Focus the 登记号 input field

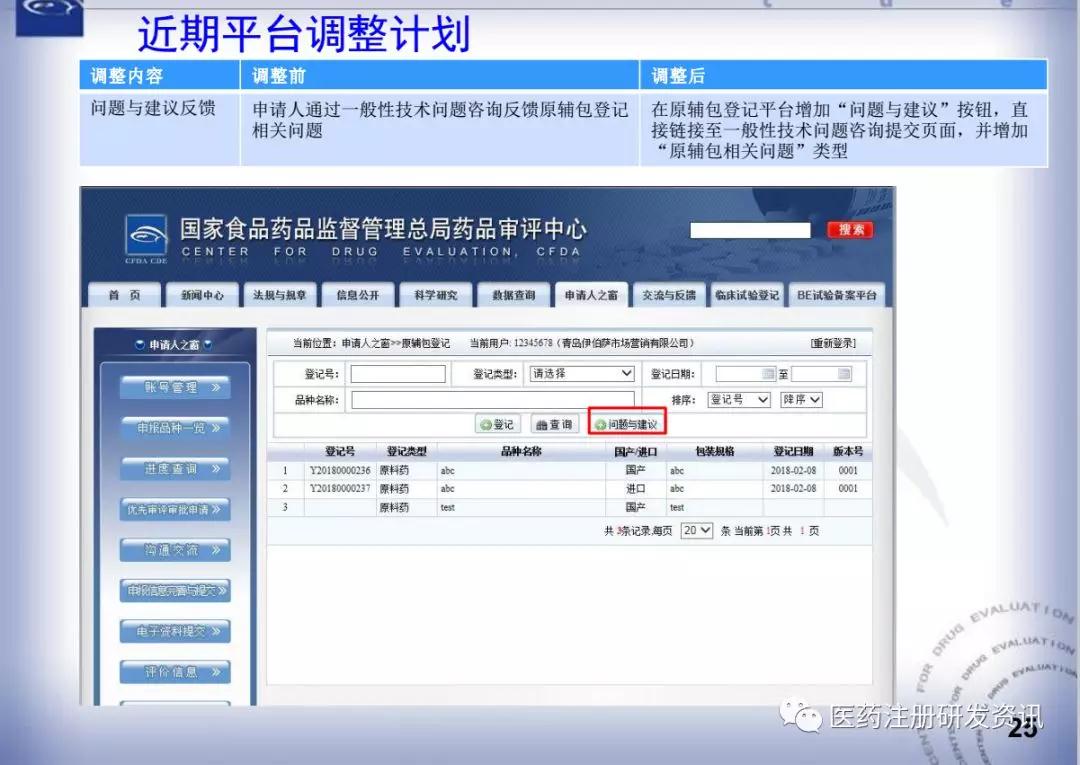tap(398, 374)
